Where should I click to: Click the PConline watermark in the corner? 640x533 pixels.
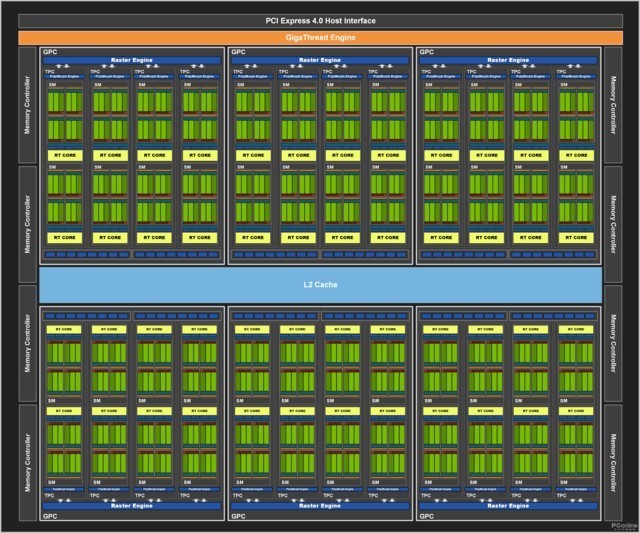[x=620, y=522]
